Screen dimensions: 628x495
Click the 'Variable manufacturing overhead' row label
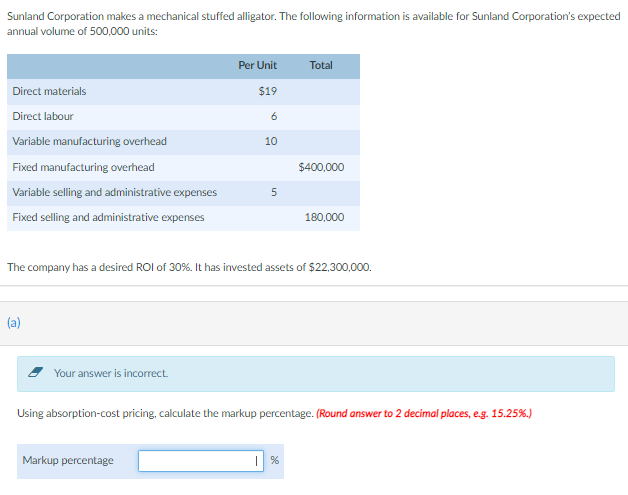pyautogui.click(x=89, y=141)
